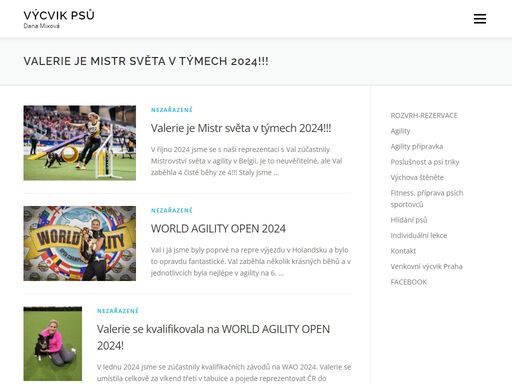Open Valerie se kvalifikovala na WAO article
Image resolution: width=512 pixels, height=384 pixels.
tap(213, 337)
